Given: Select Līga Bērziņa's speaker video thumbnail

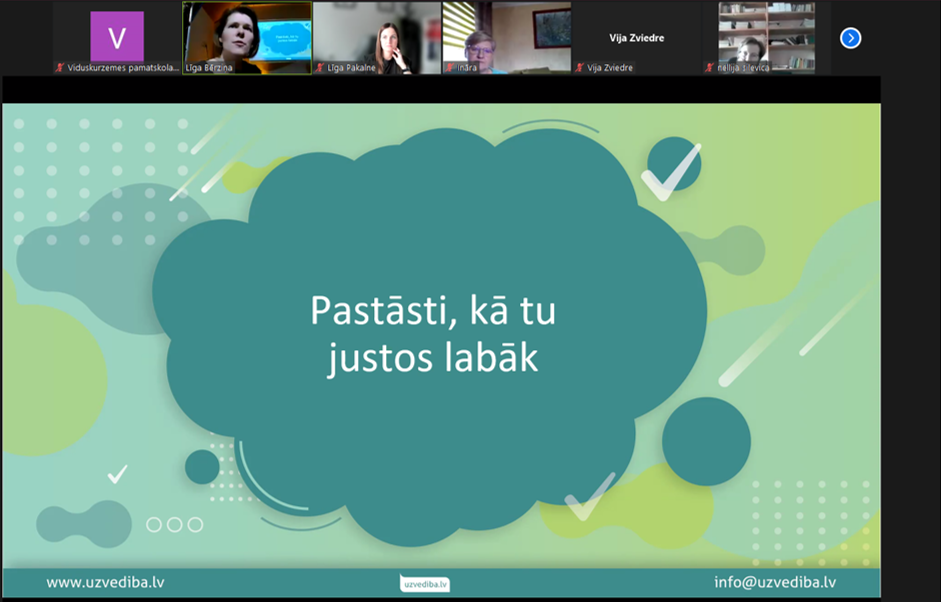Looking at the screenshot, I should tap(247, 38).
